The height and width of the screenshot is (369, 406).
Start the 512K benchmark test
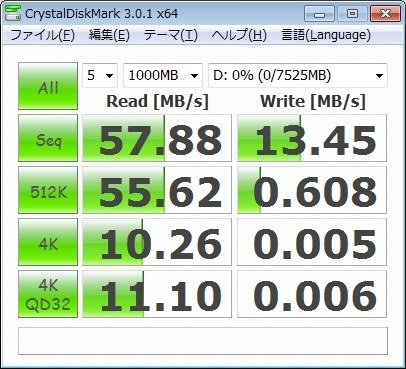48,190
